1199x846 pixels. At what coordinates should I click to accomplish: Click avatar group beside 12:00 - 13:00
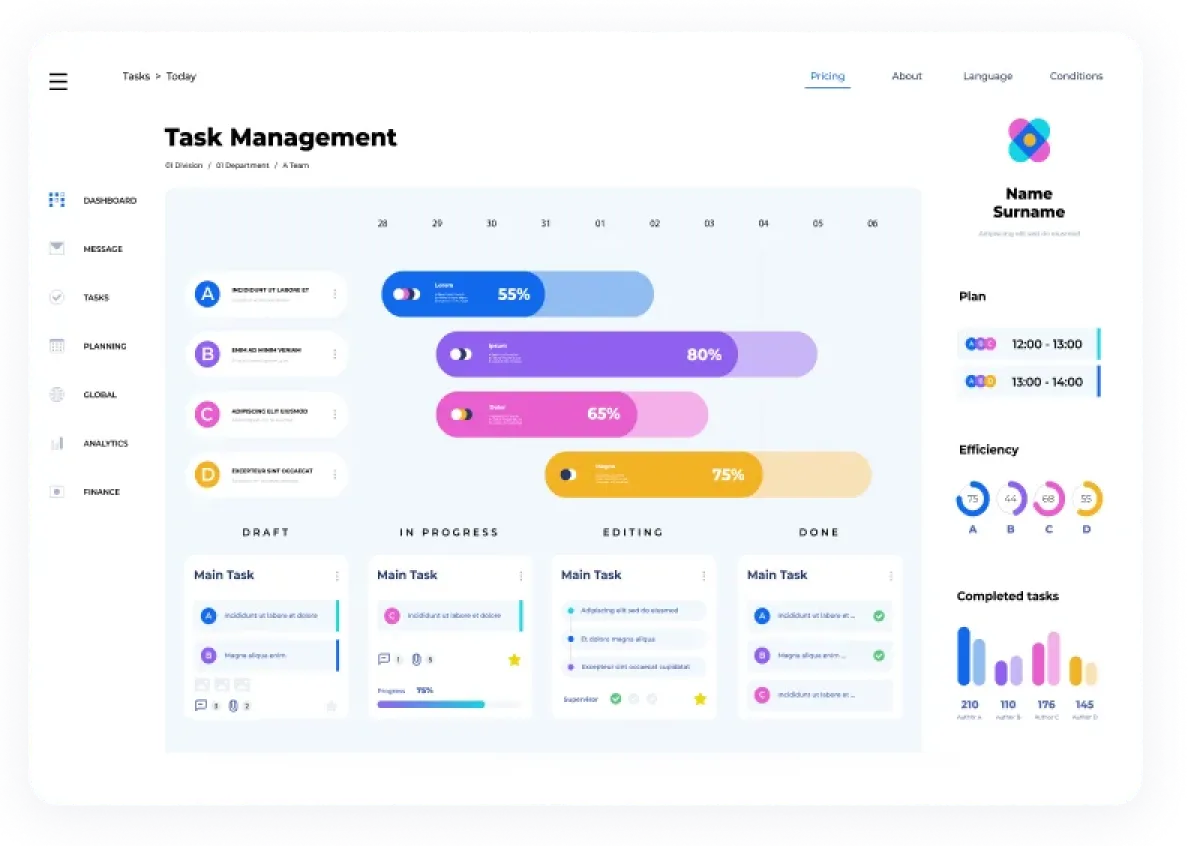coord(980,344)
